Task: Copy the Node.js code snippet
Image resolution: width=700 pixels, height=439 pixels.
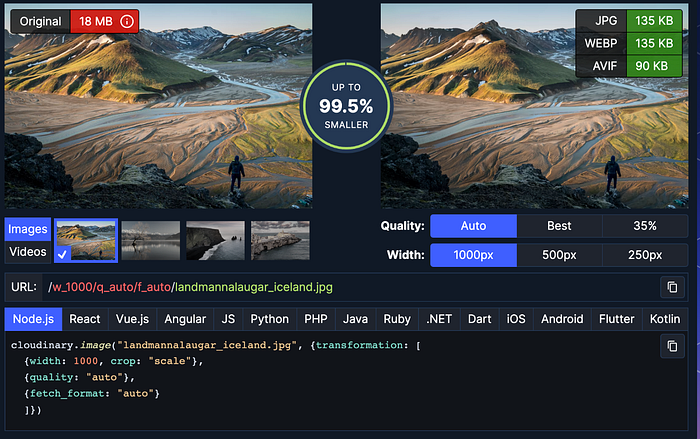Action: [x=672, y=348]
